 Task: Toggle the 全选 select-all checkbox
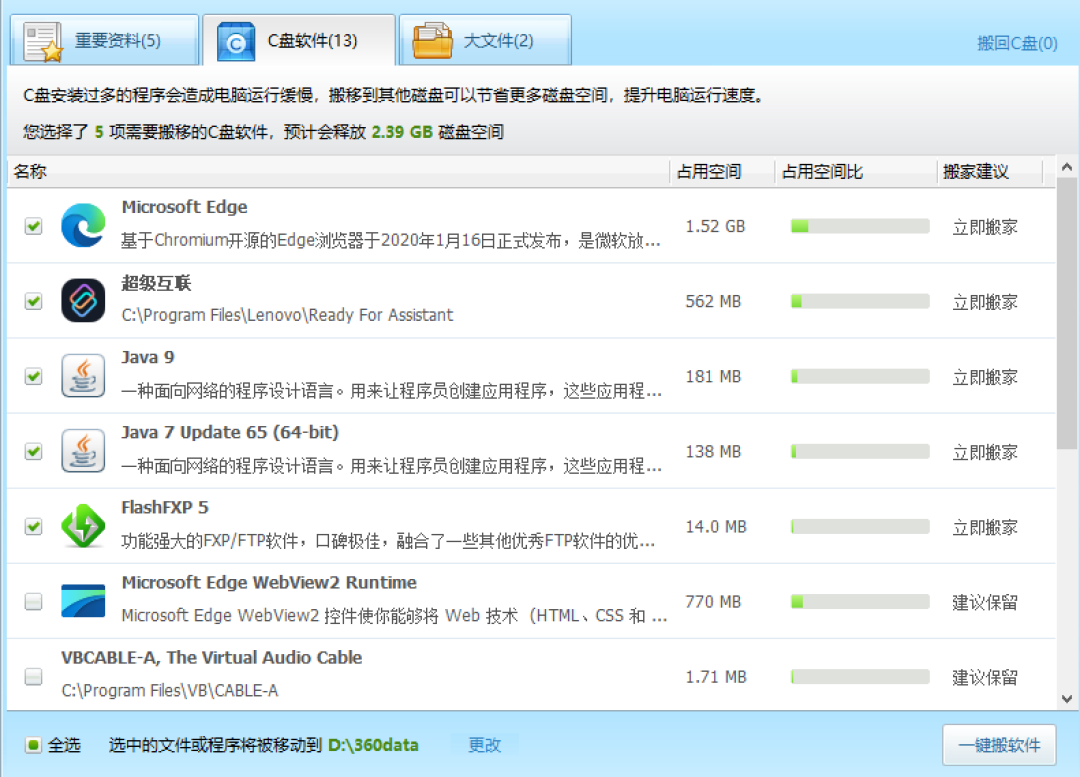tap(33, 745)
